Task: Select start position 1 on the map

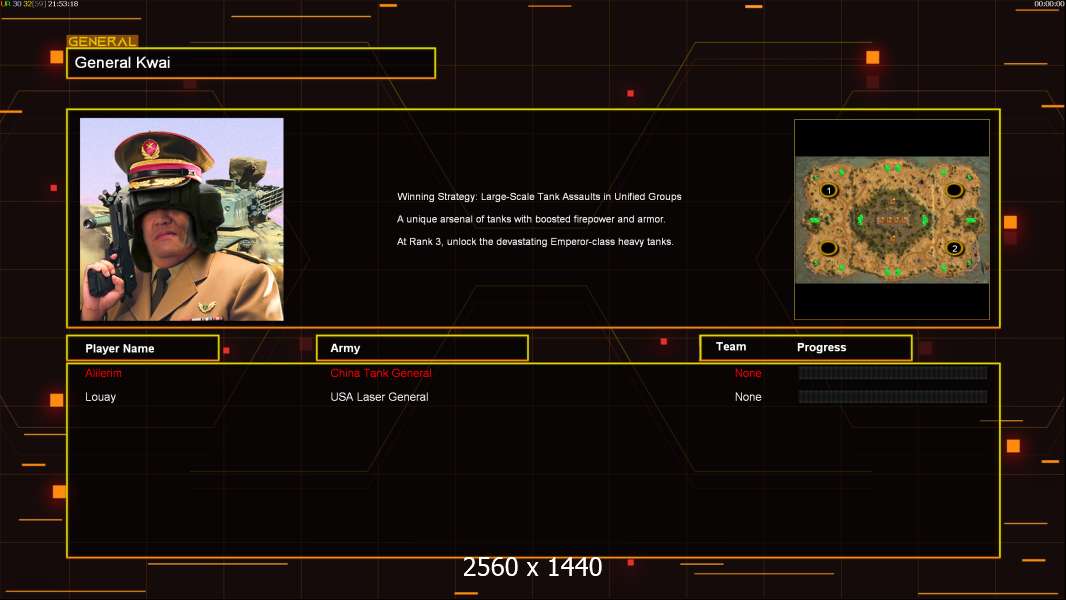Action: coord(828,190)
